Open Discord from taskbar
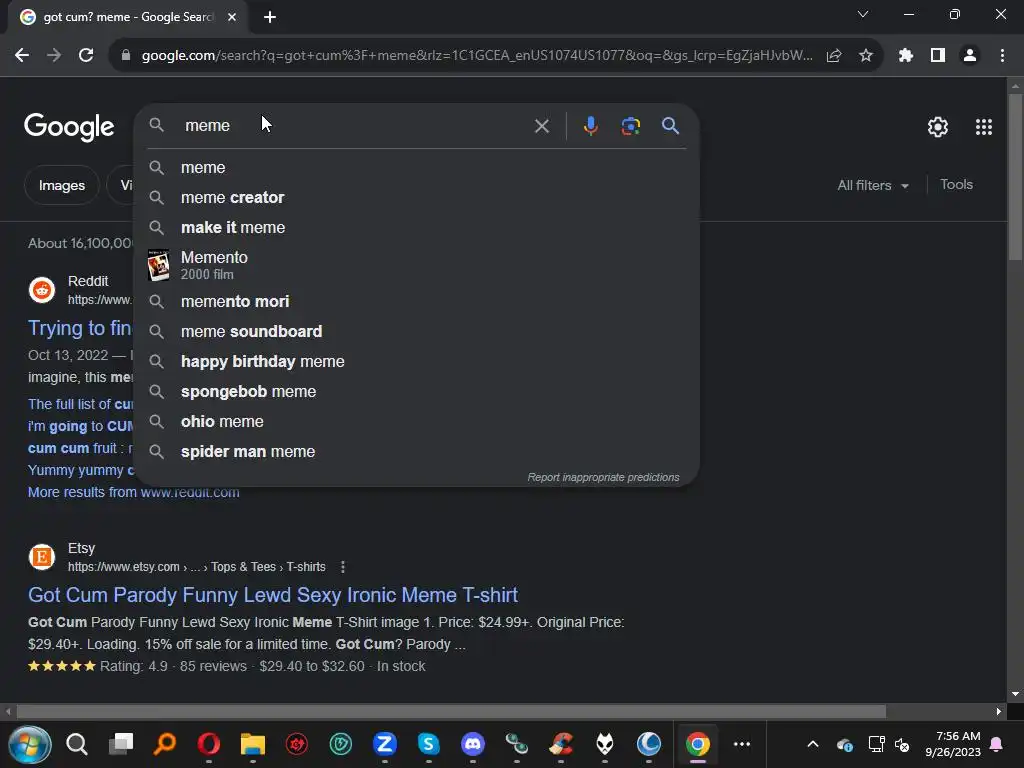Viewport: 1024px width, 768px height. point(473,744)
